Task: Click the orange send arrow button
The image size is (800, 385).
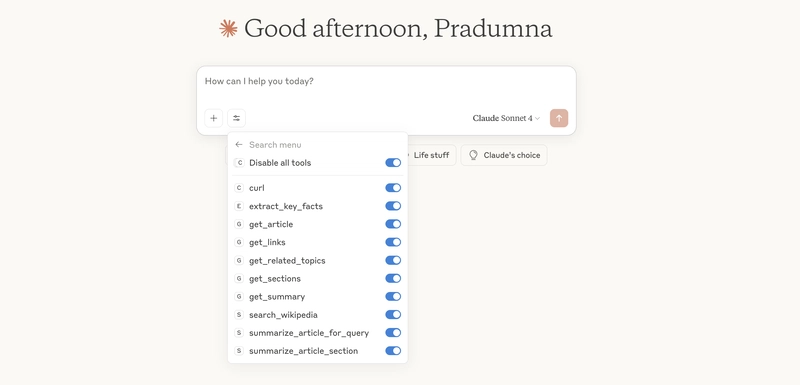Action: click(x=559, y=118)
